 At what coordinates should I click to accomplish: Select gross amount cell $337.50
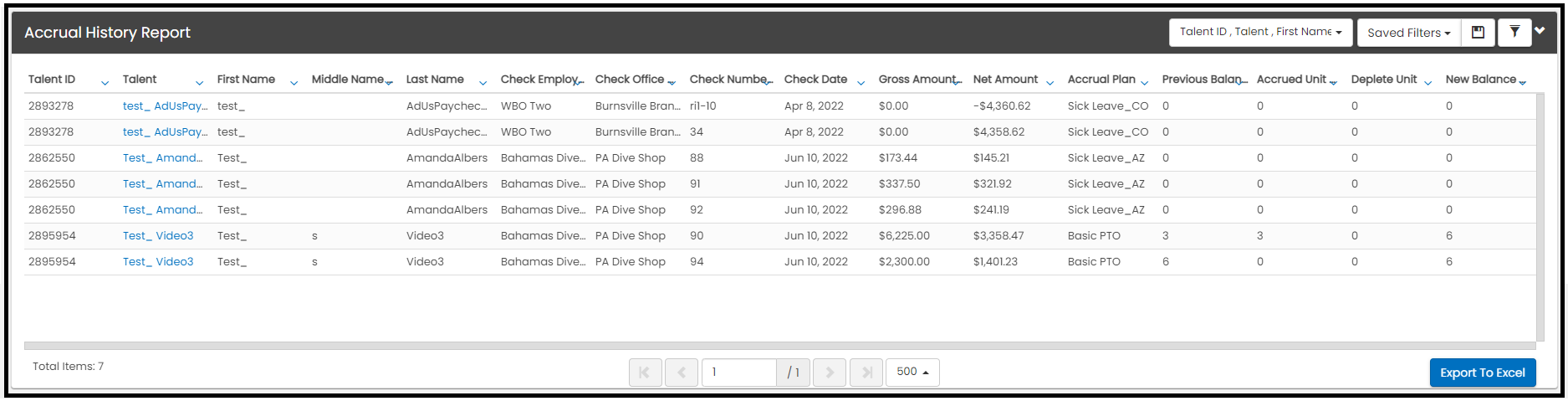(x=899, y=184)
